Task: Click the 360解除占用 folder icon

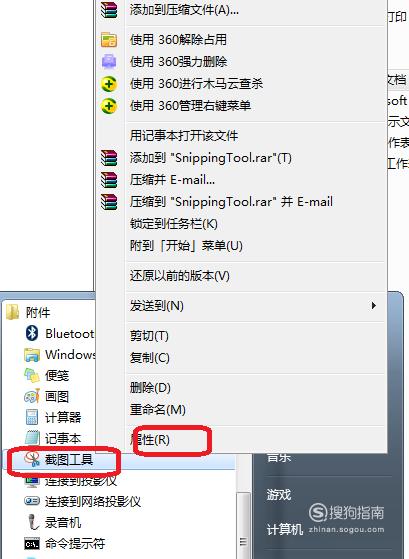Action: click(109, 40)
